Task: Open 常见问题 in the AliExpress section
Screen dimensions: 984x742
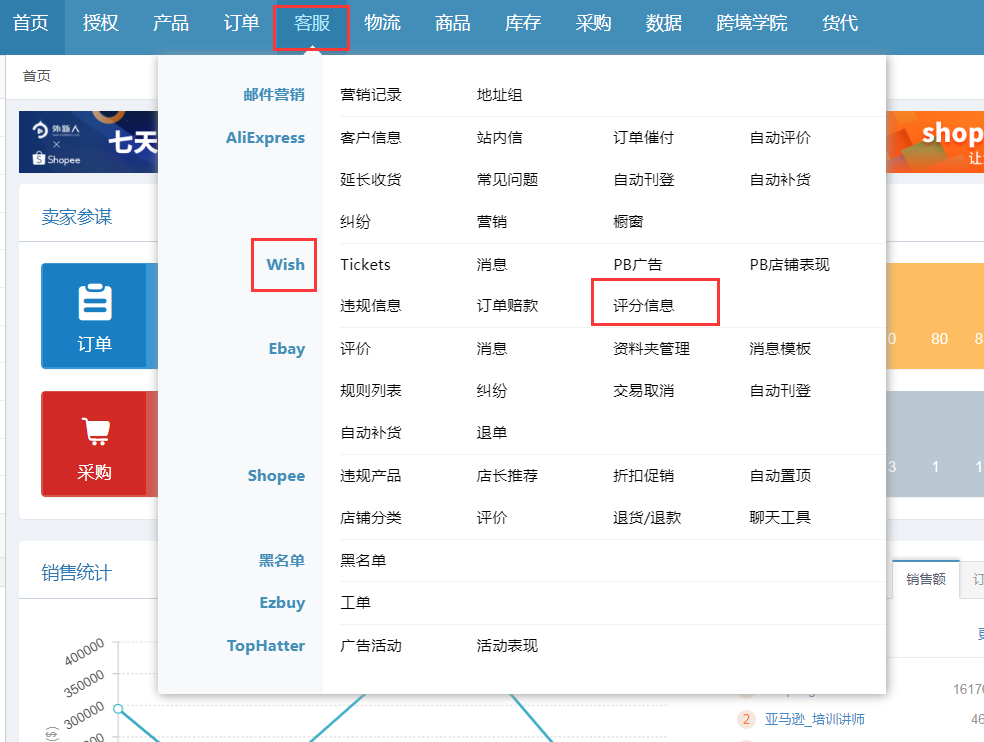Action: point(507,180)
